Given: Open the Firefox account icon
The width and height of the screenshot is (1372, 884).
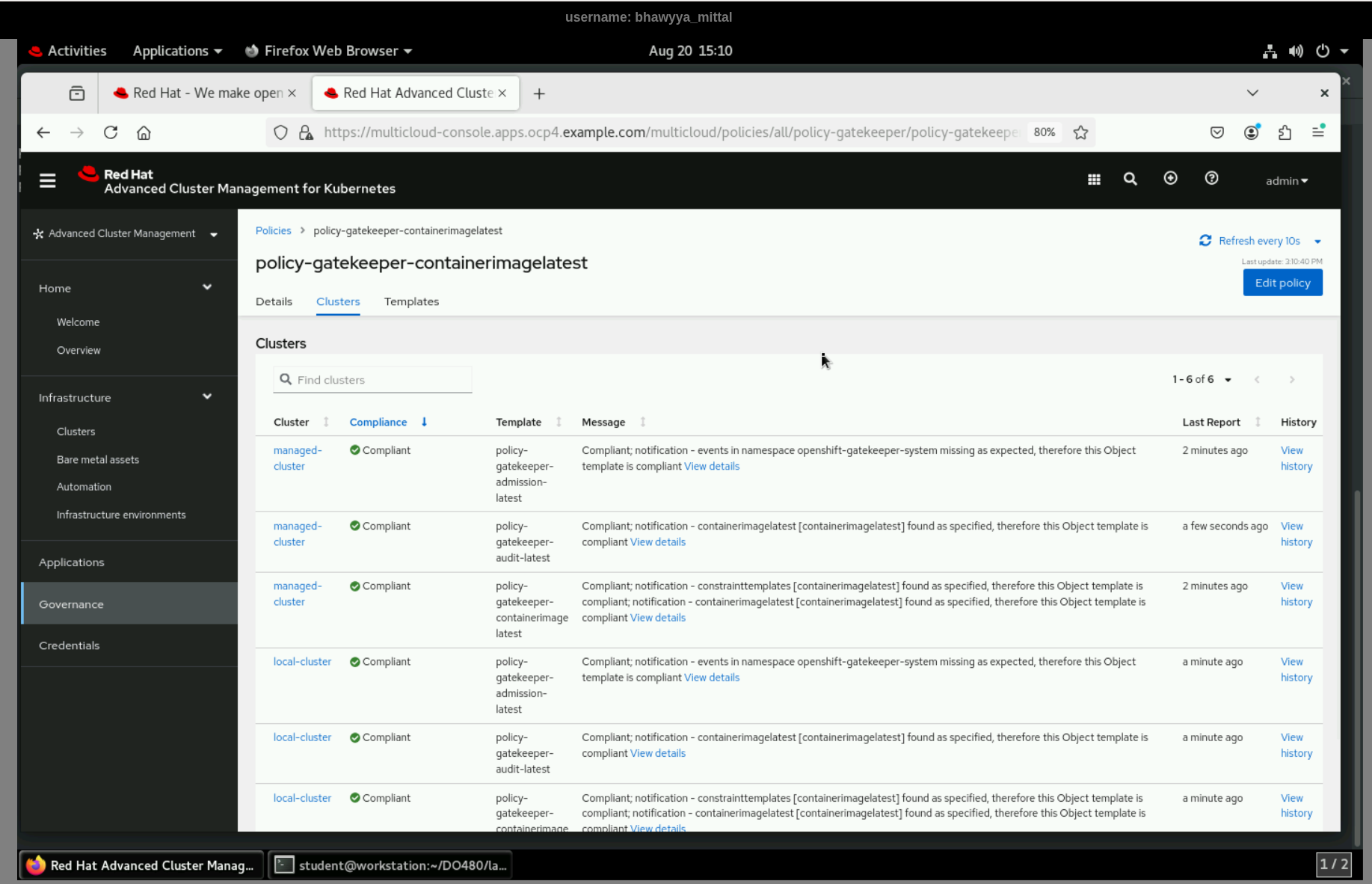Looking at the screenshot, I should (1251, 132).
